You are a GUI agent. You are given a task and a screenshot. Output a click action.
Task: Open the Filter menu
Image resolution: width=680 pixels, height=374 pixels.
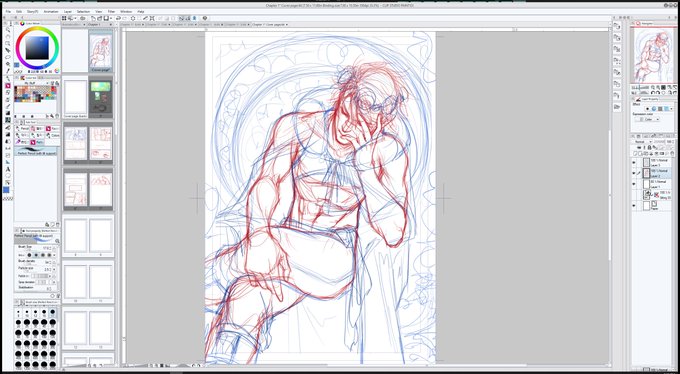[x=111, y=11]
